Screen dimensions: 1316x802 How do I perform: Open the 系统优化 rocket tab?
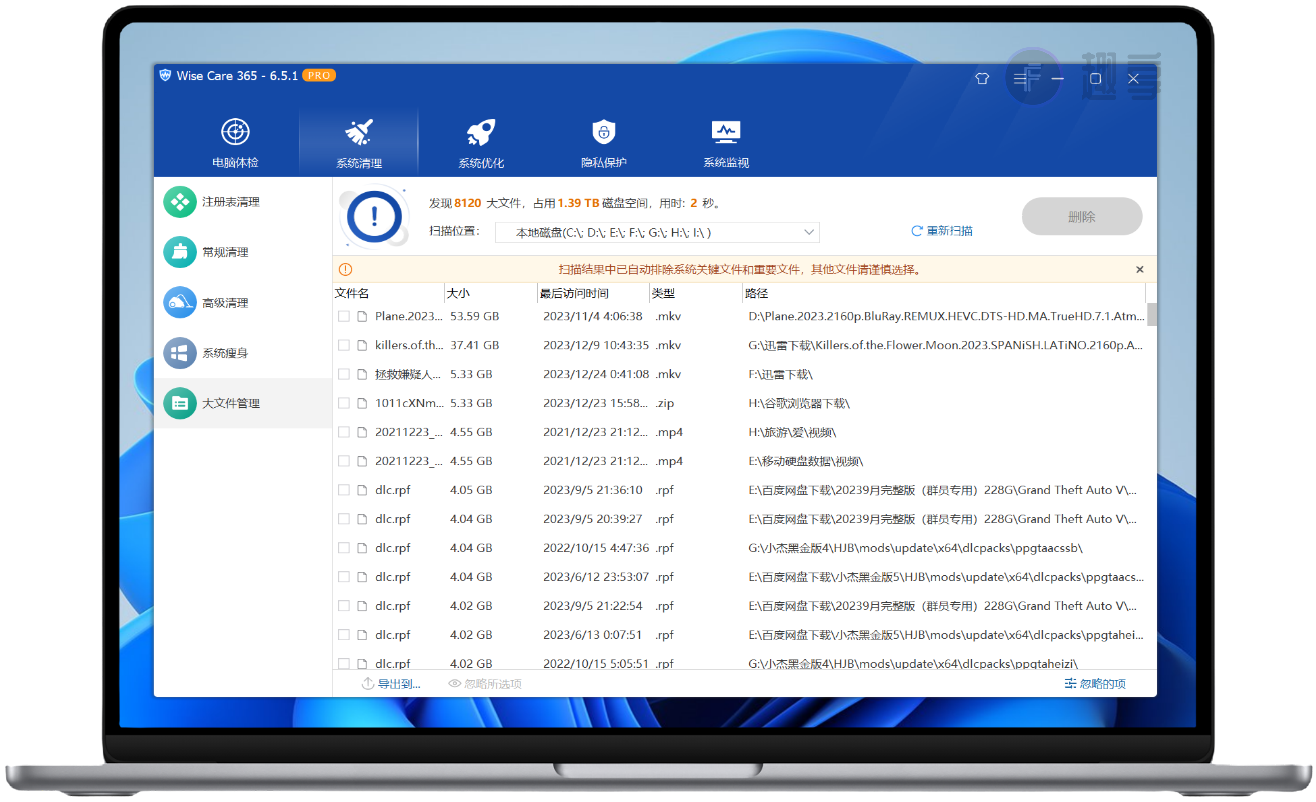click(481, 141)
